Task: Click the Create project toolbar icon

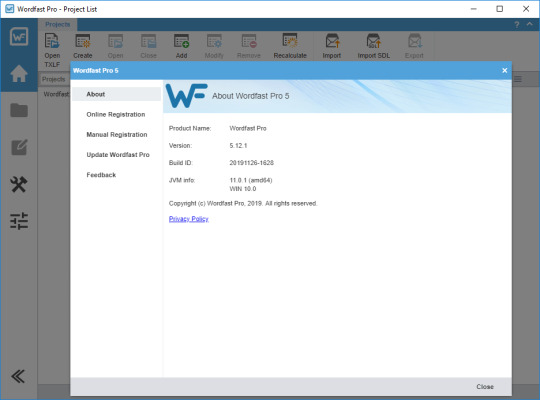Action: point(83,46)
